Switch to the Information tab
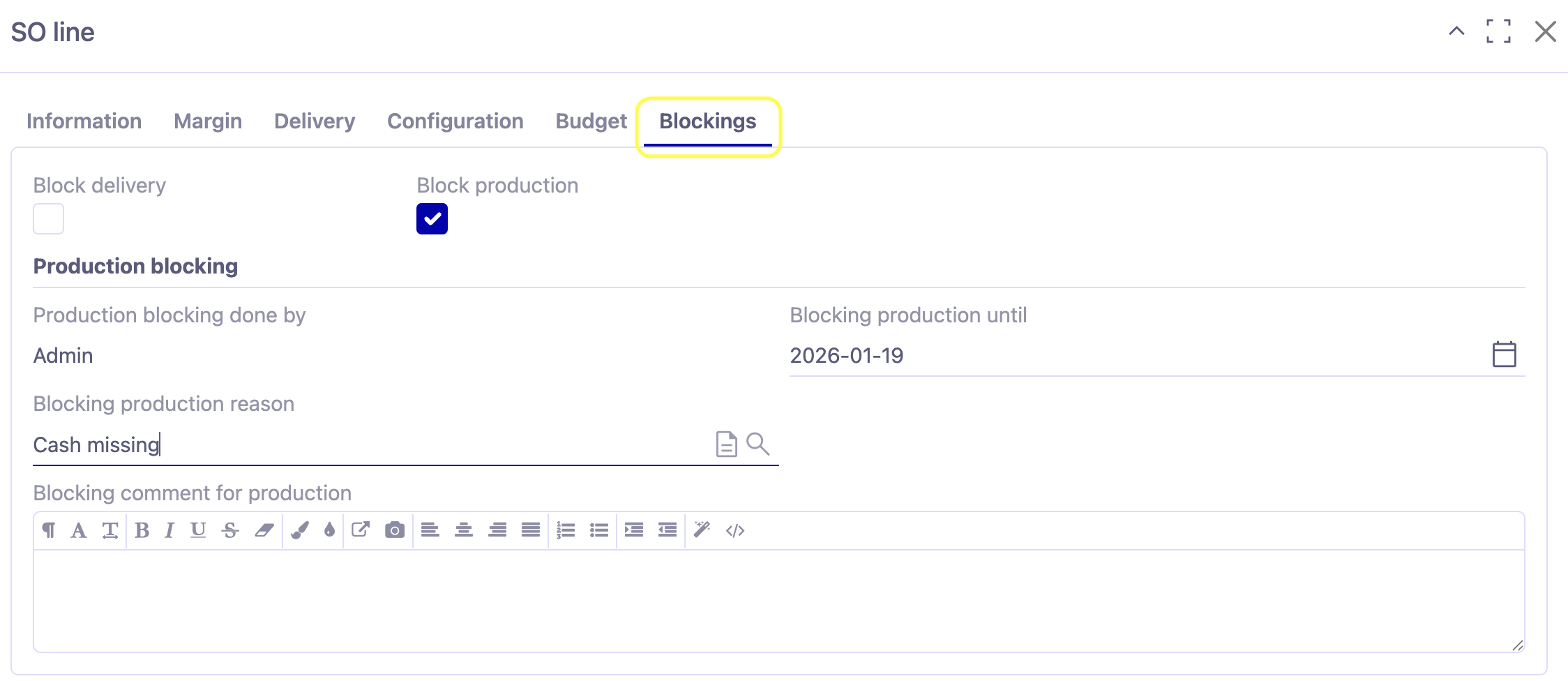Screen dimensions: 1568x681 coord(84,121)
